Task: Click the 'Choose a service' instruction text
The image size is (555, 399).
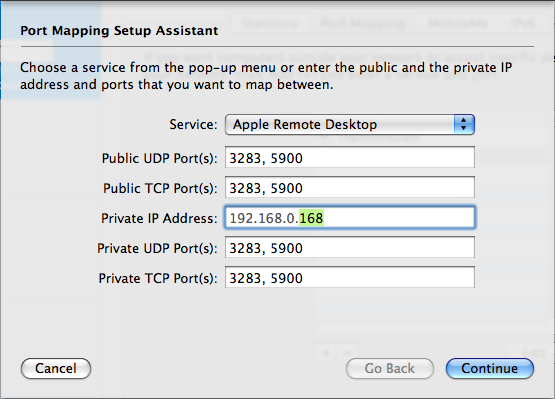Action: coord(266,76)
